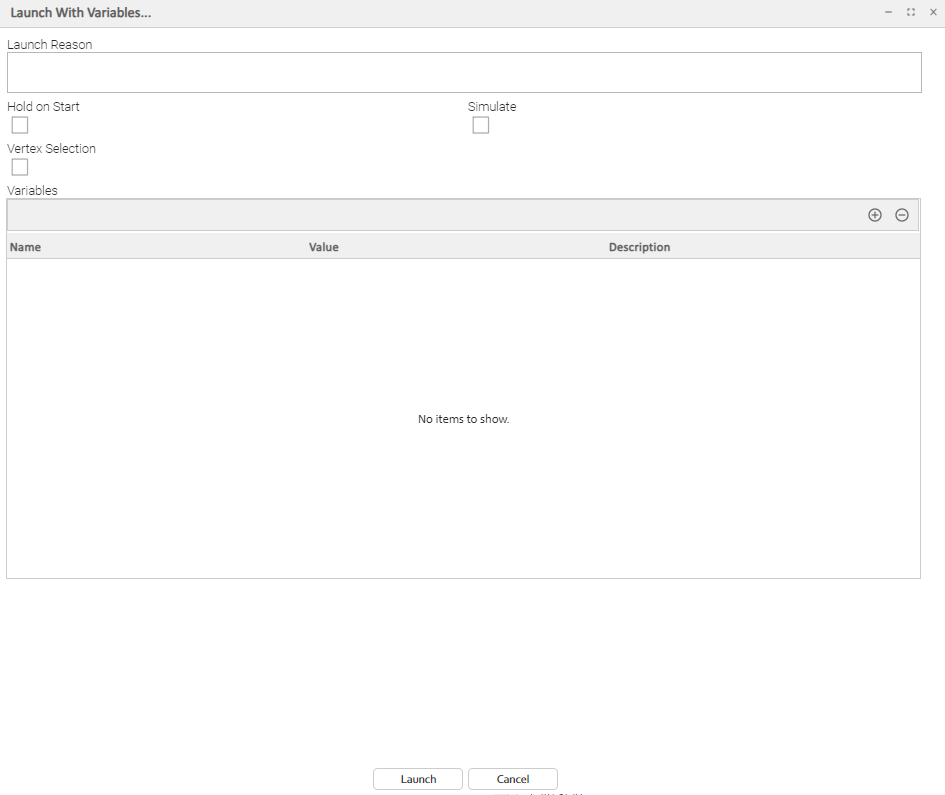This screenshot has width=945, height=795.
Task: Check the Vertex Selection box
Action: (20, 167)
